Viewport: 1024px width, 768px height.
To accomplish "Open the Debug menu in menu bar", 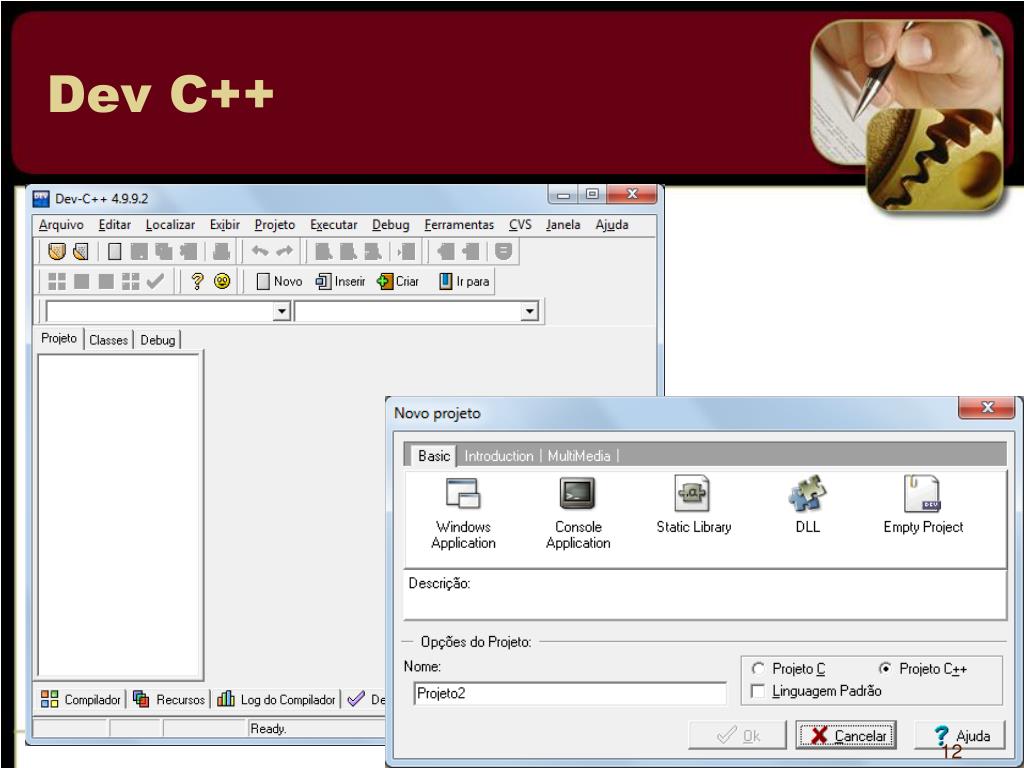I will pos(391,225).
